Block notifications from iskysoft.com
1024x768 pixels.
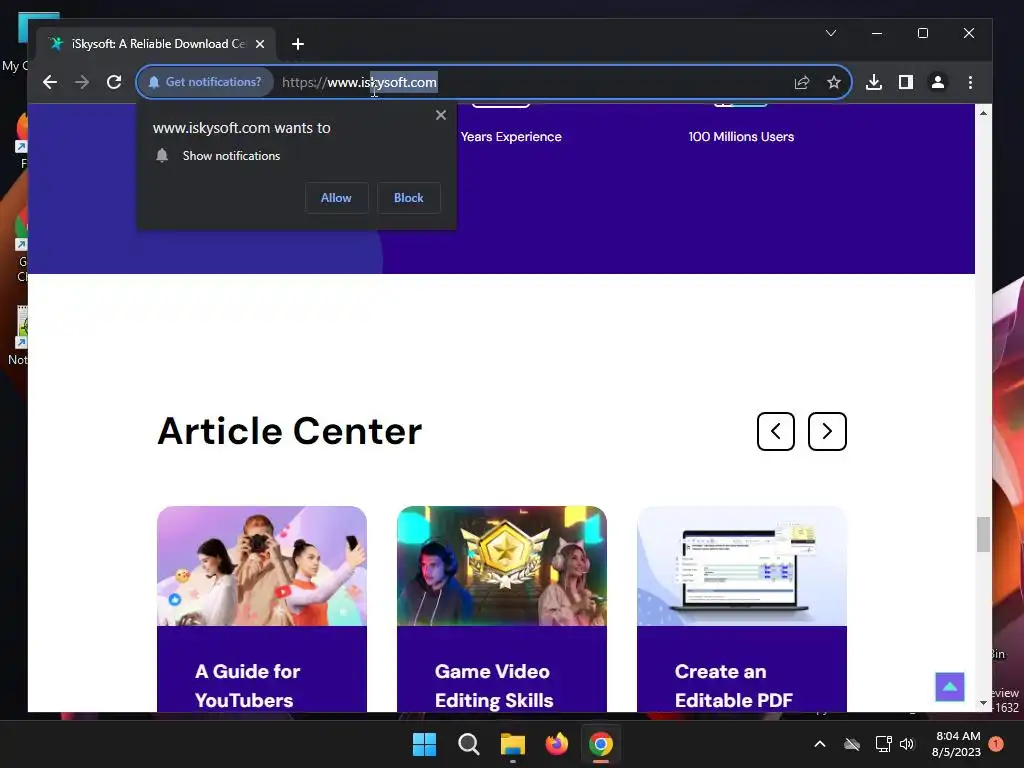pos(409,198)
